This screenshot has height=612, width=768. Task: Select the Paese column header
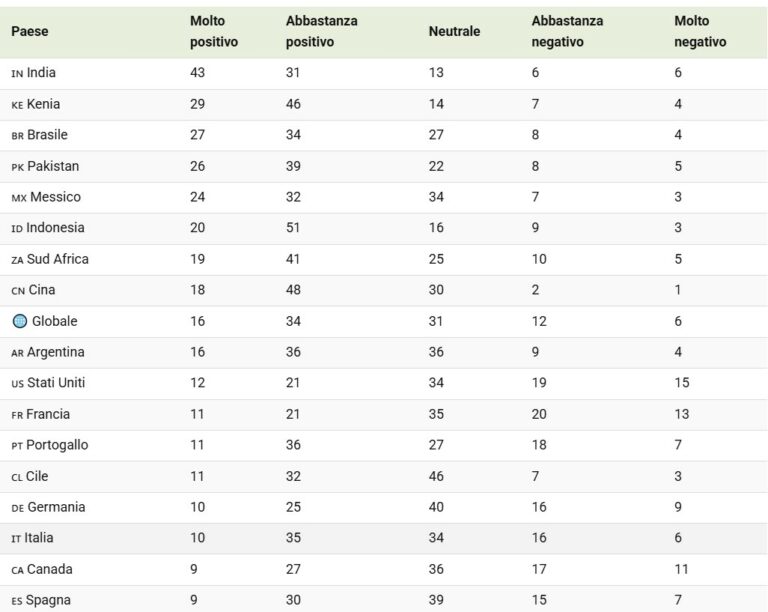[x=30, y=31]
